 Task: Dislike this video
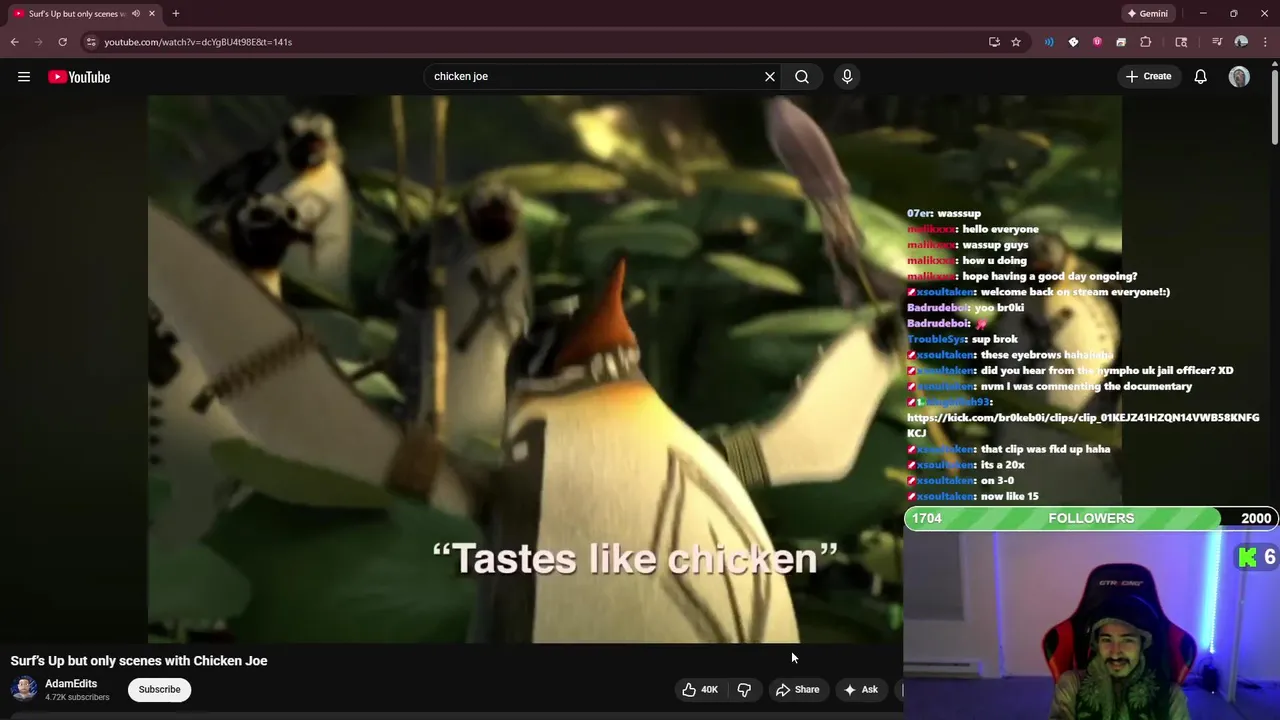tap(744, 689)
